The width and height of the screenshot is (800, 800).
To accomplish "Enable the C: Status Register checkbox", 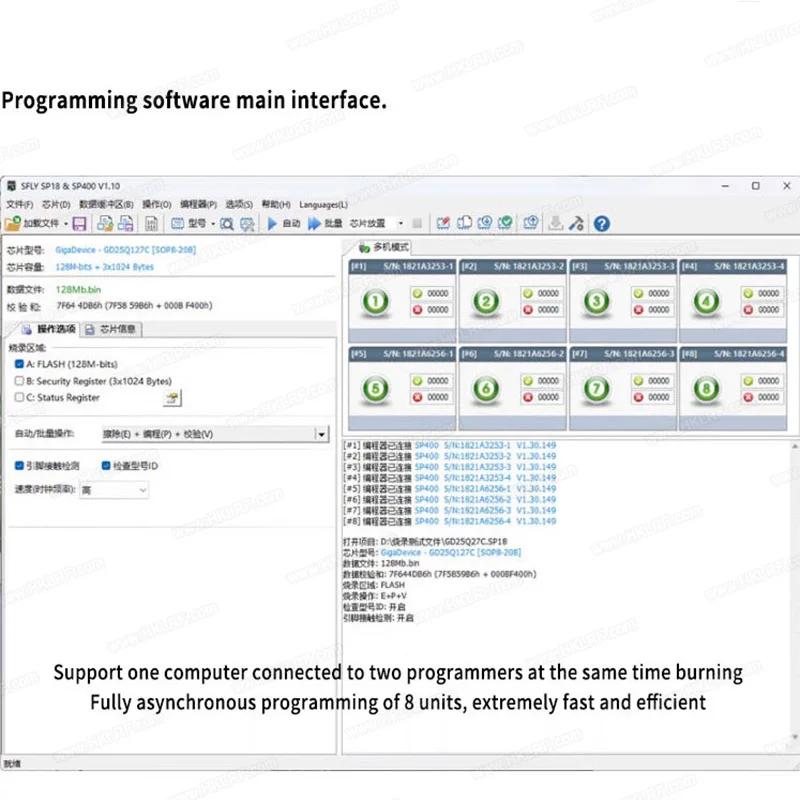I will [x=19, y=397].
